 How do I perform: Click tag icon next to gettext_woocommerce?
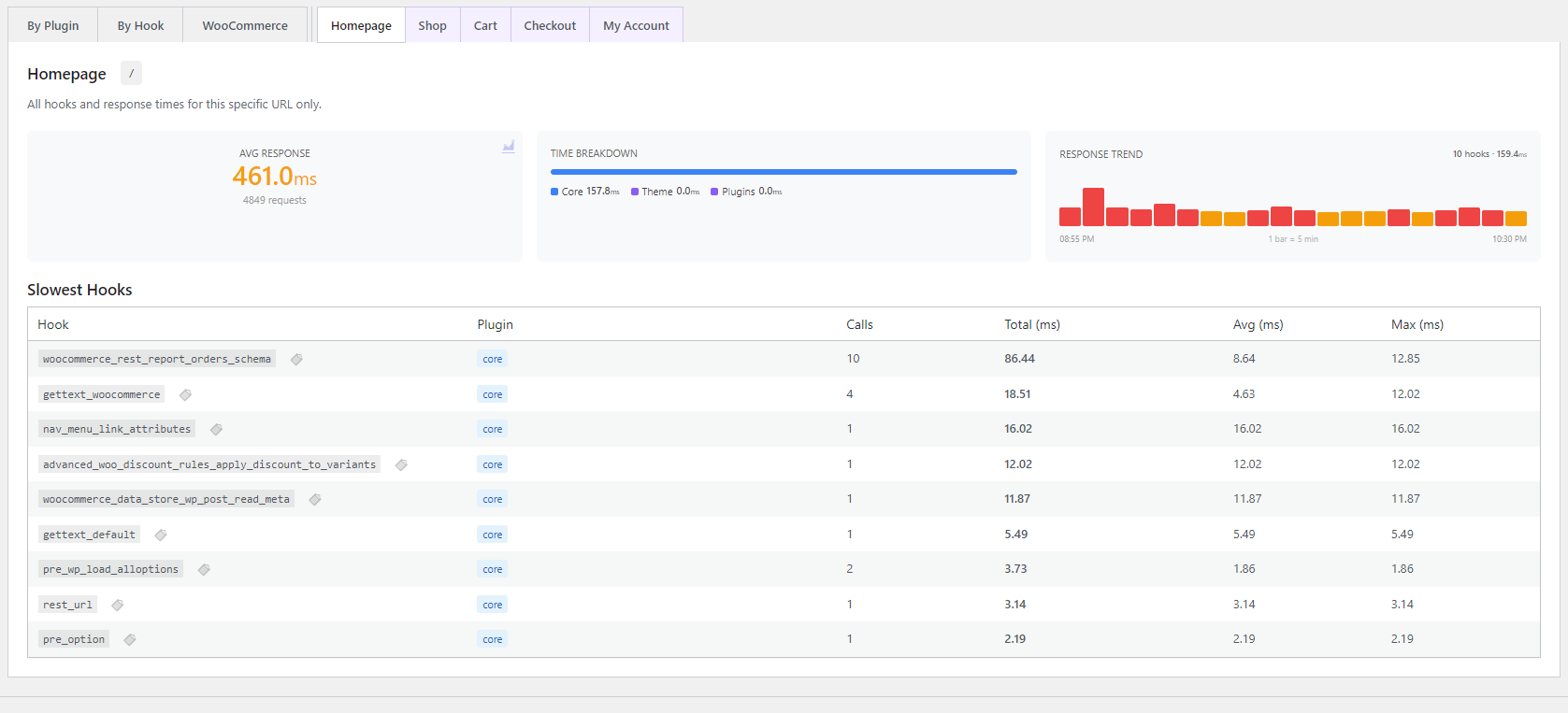[x=185, y=395]
